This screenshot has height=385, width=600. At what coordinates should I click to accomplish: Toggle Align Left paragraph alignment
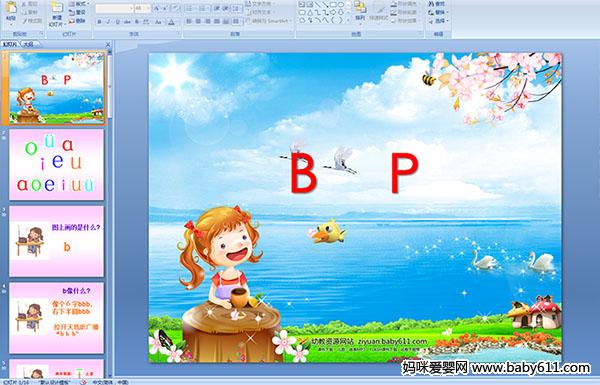(x=189, y=21)
